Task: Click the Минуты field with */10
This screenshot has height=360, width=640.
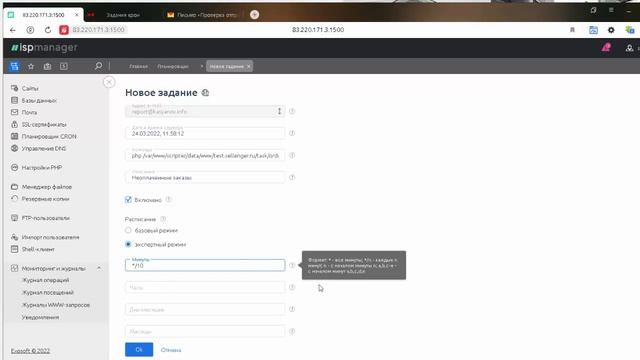Action: pyautogui.click(x=205, y=265)
